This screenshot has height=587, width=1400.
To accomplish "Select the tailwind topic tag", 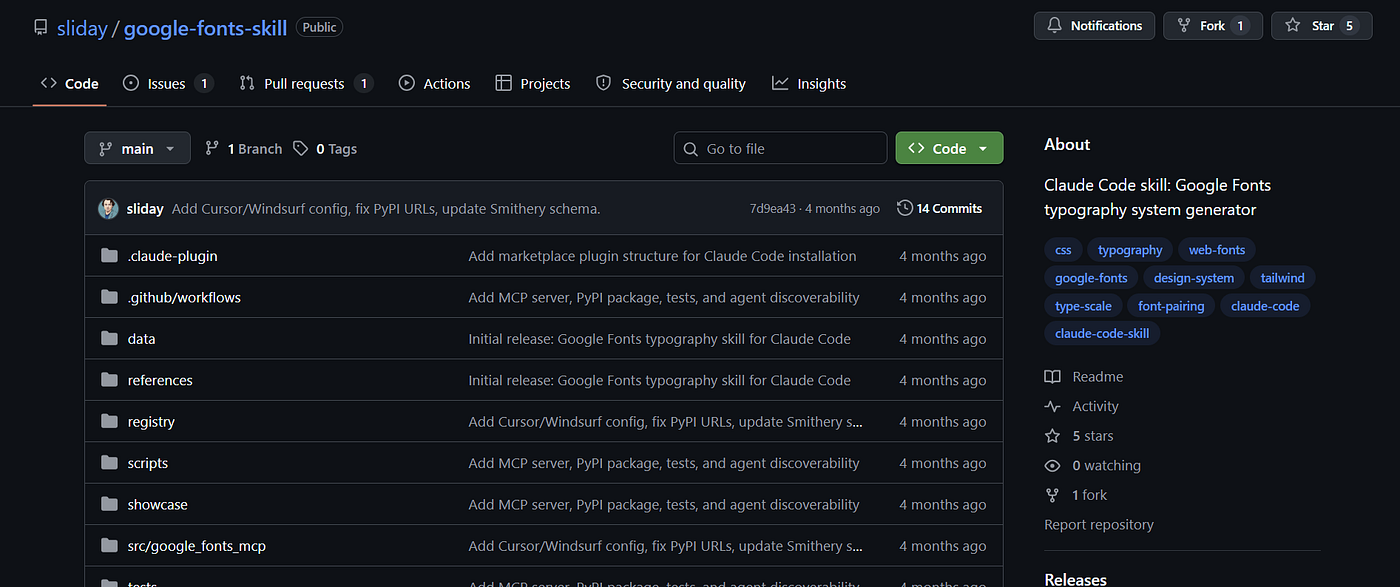I will [x=1282, y=278].
